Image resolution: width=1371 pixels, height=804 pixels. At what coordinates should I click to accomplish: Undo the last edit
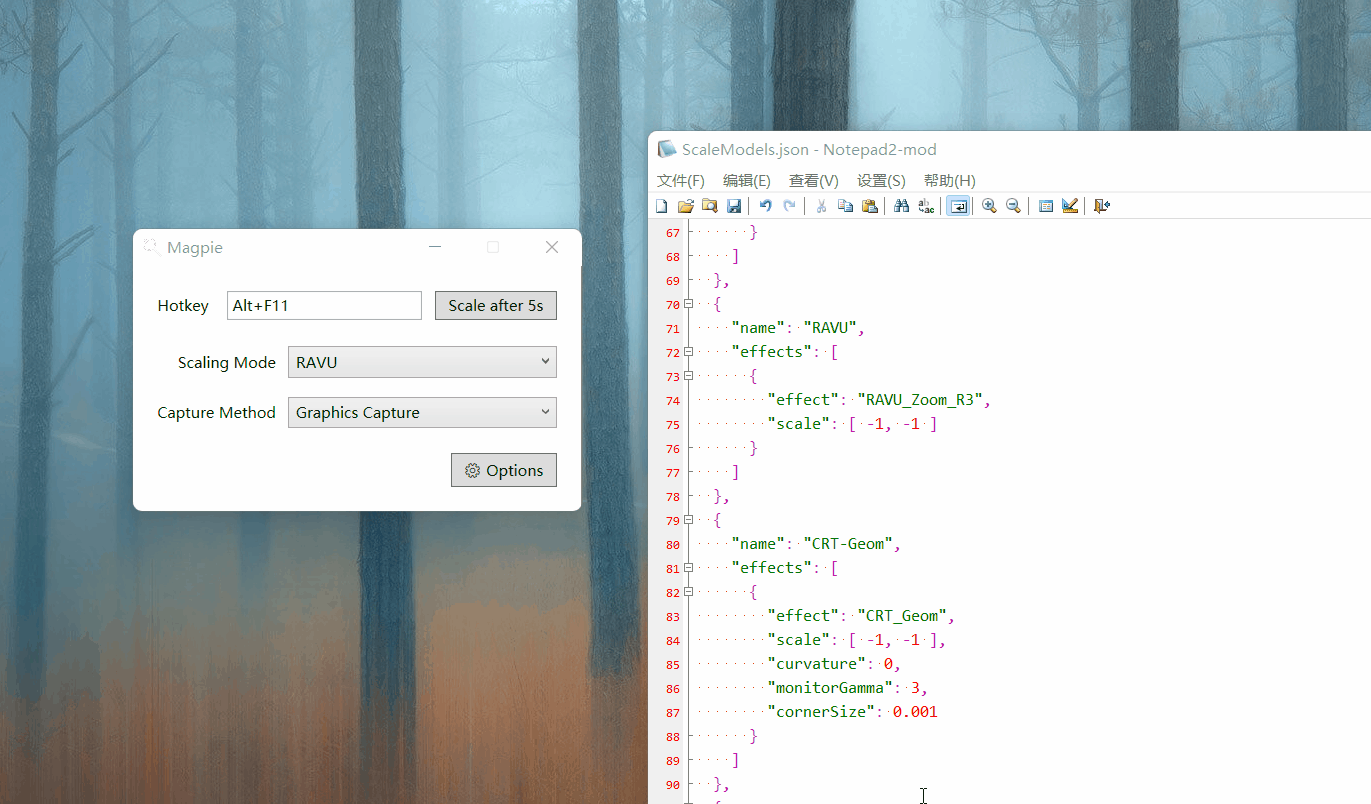(x=765, y=205)
